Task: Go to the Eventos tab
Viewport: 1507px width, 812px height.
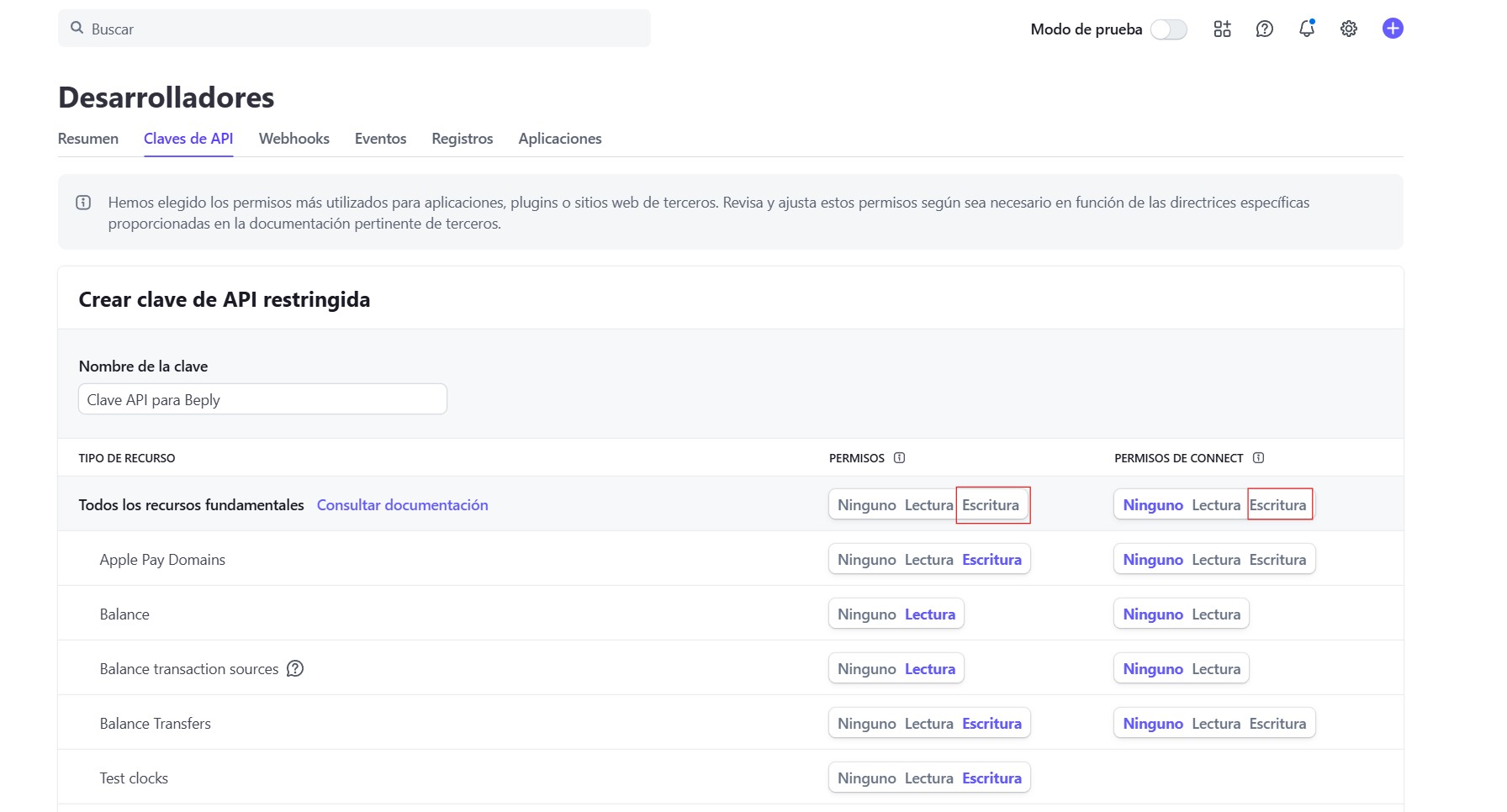Action: coord(380,139)
